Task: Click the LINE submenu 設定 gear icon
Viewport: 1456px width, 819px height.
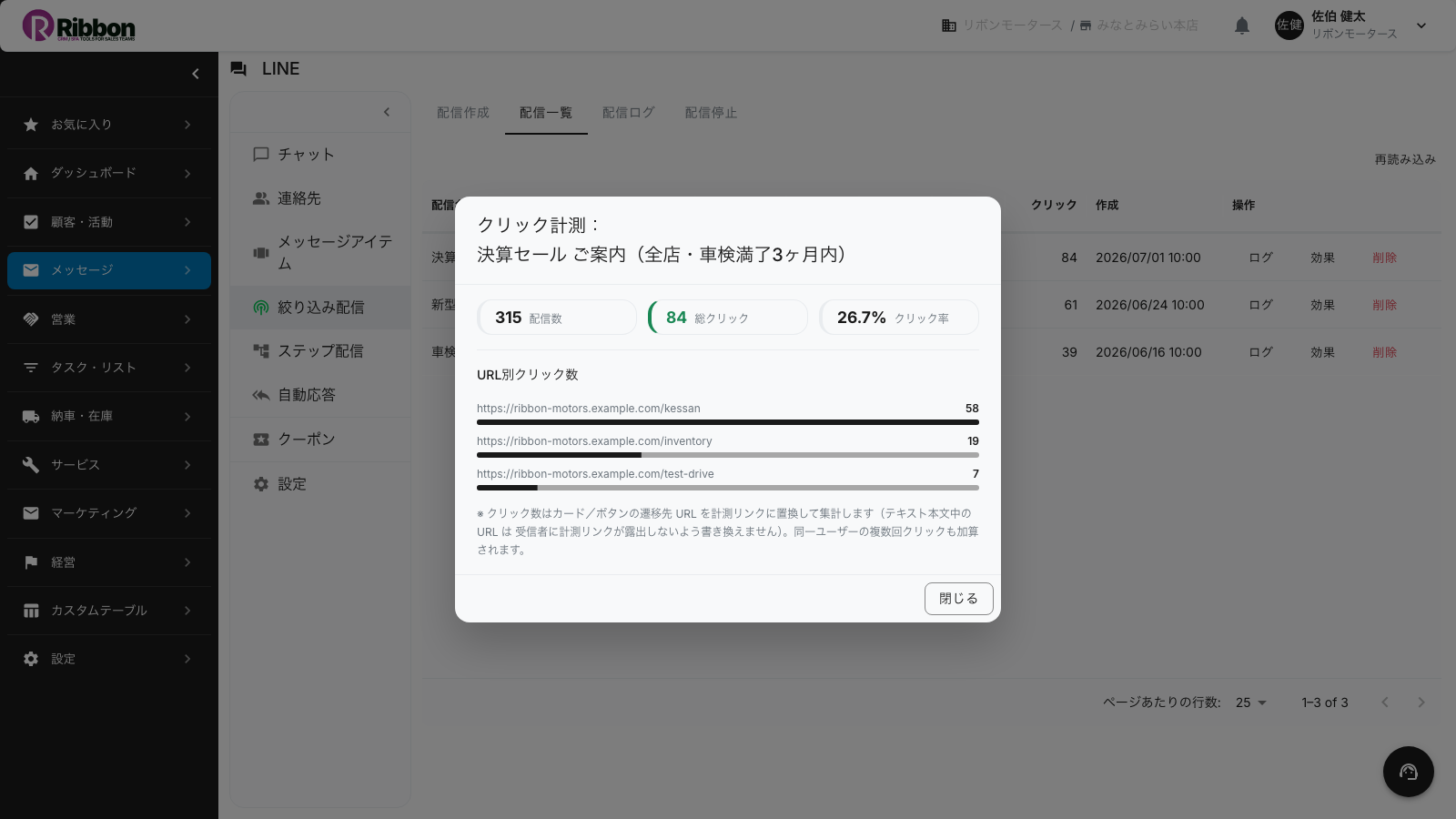Action: tap(261, 484)
